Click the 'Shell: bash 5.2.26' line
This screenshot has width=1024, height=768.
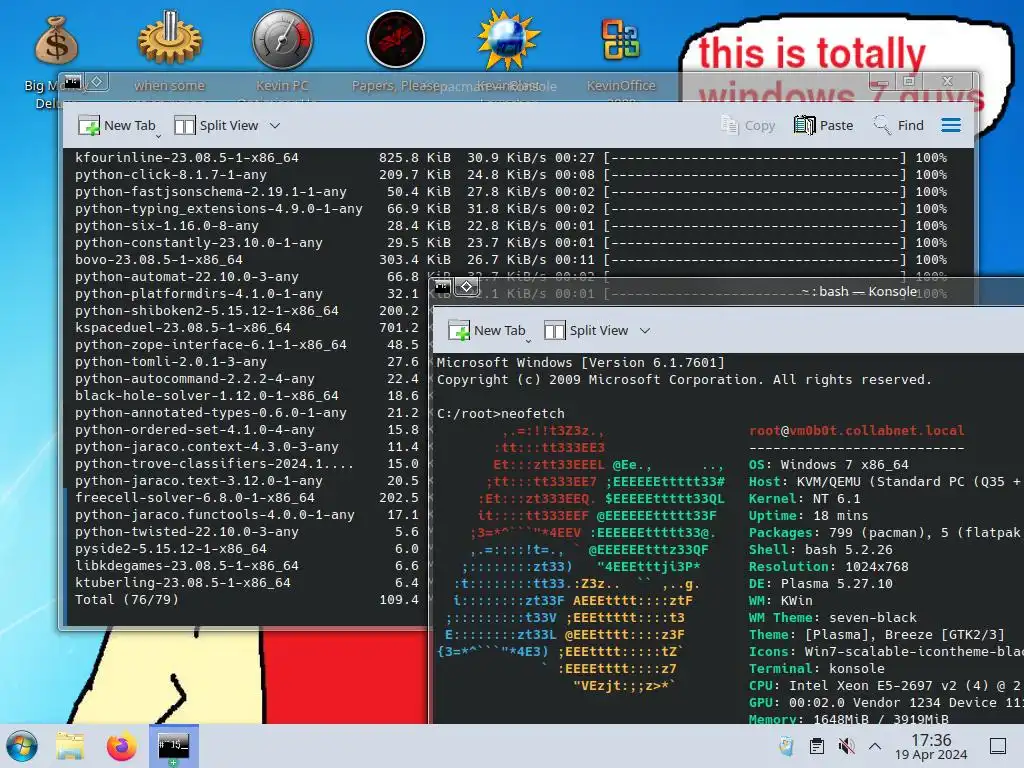click(x=820, y=549)
